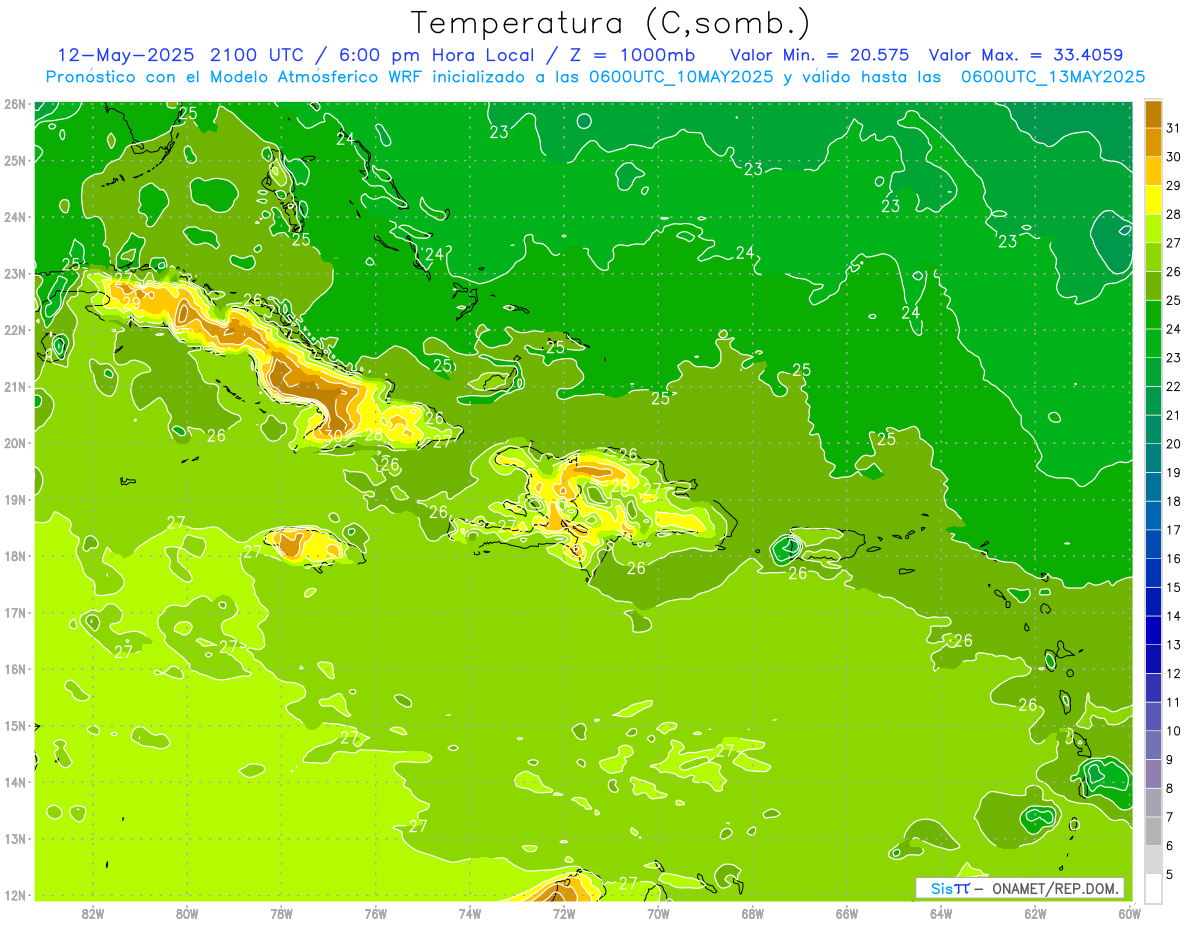Select the 17N latitude axis label

coord(14,612)
